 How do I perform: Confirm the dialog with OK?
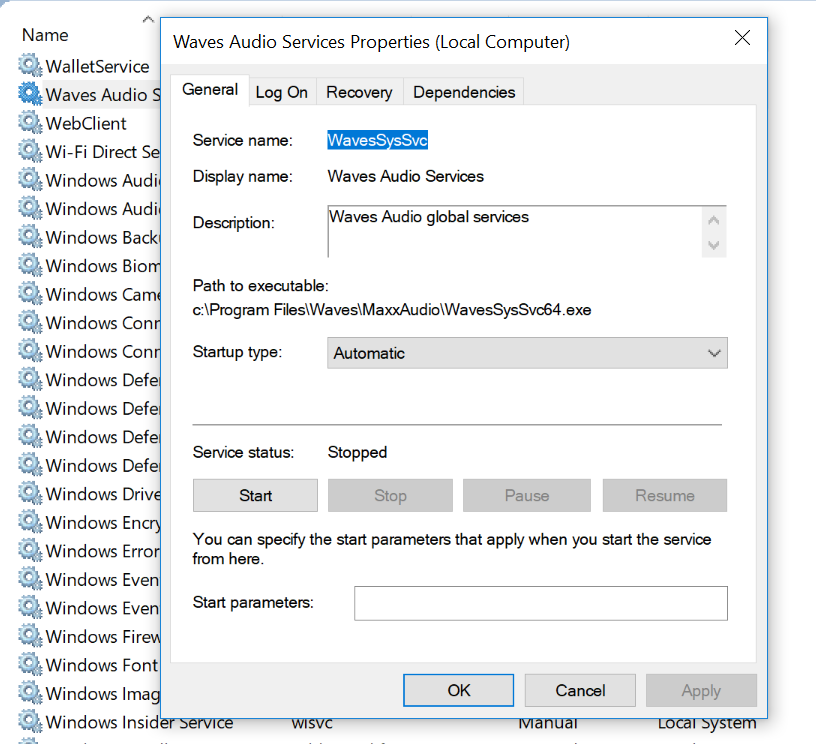458,690
